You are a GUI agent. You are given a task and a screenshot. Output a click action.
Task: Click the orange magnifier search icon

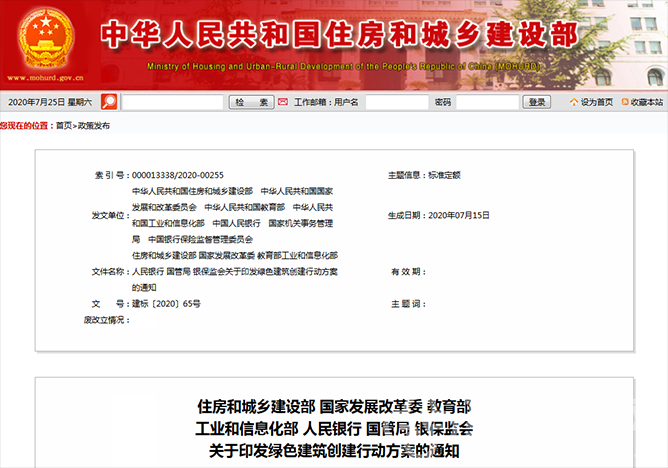(x=109, y=102)
